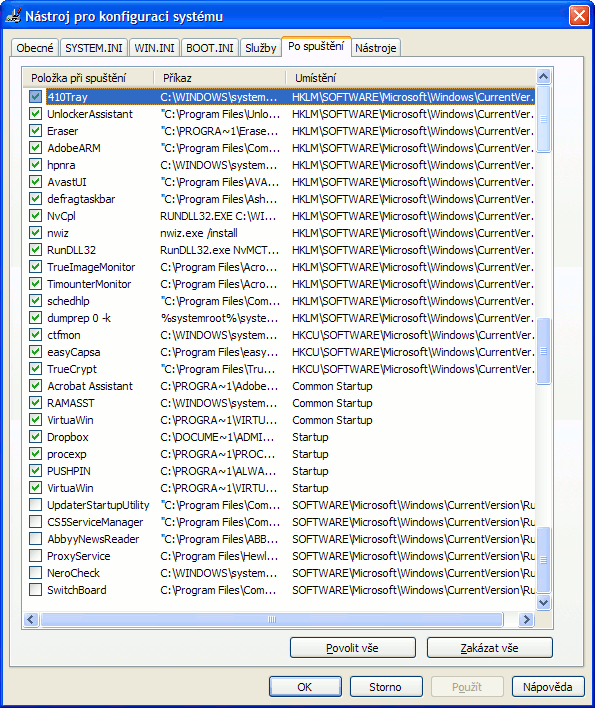The image size is (595, 708).
Task: Disable the Dropbox startup checkbox
Action: coord(35,437)
